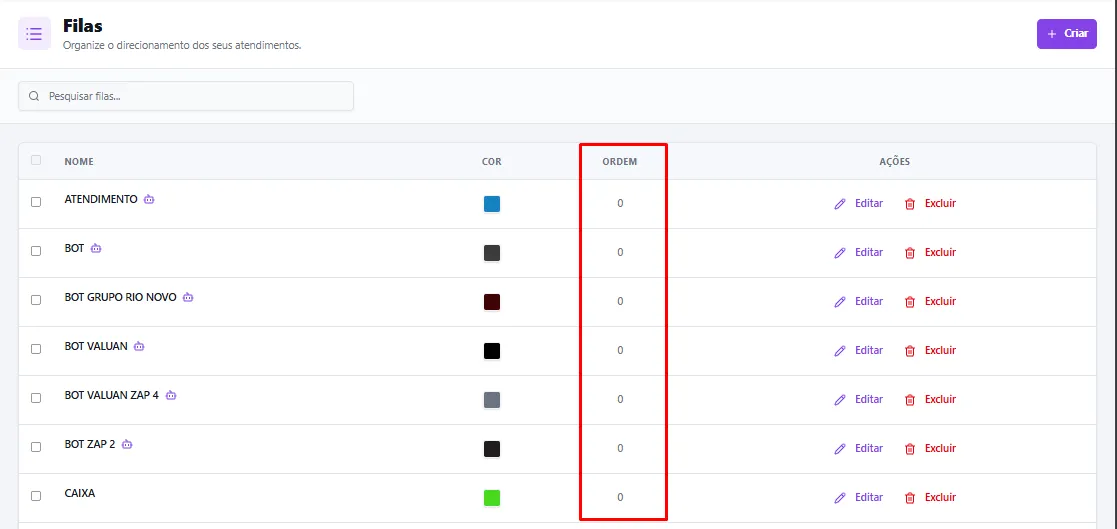
Task: Click the AÇÕES column header
Action: pyautogui.click(x=895, y=162)
